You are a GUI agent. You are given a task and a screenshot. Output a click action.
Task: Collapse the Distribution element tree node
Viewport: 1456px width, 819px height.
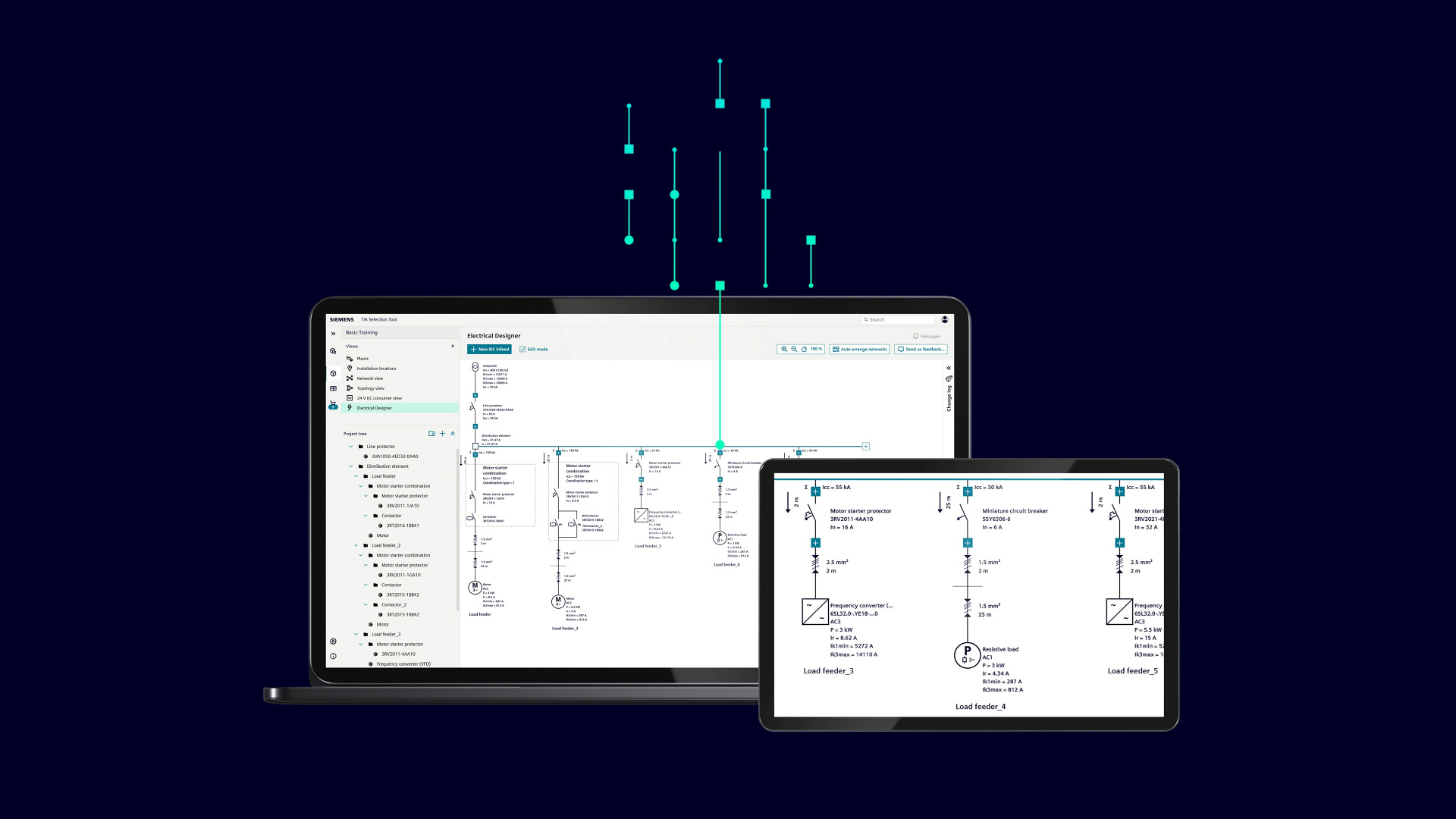[351, 466]
